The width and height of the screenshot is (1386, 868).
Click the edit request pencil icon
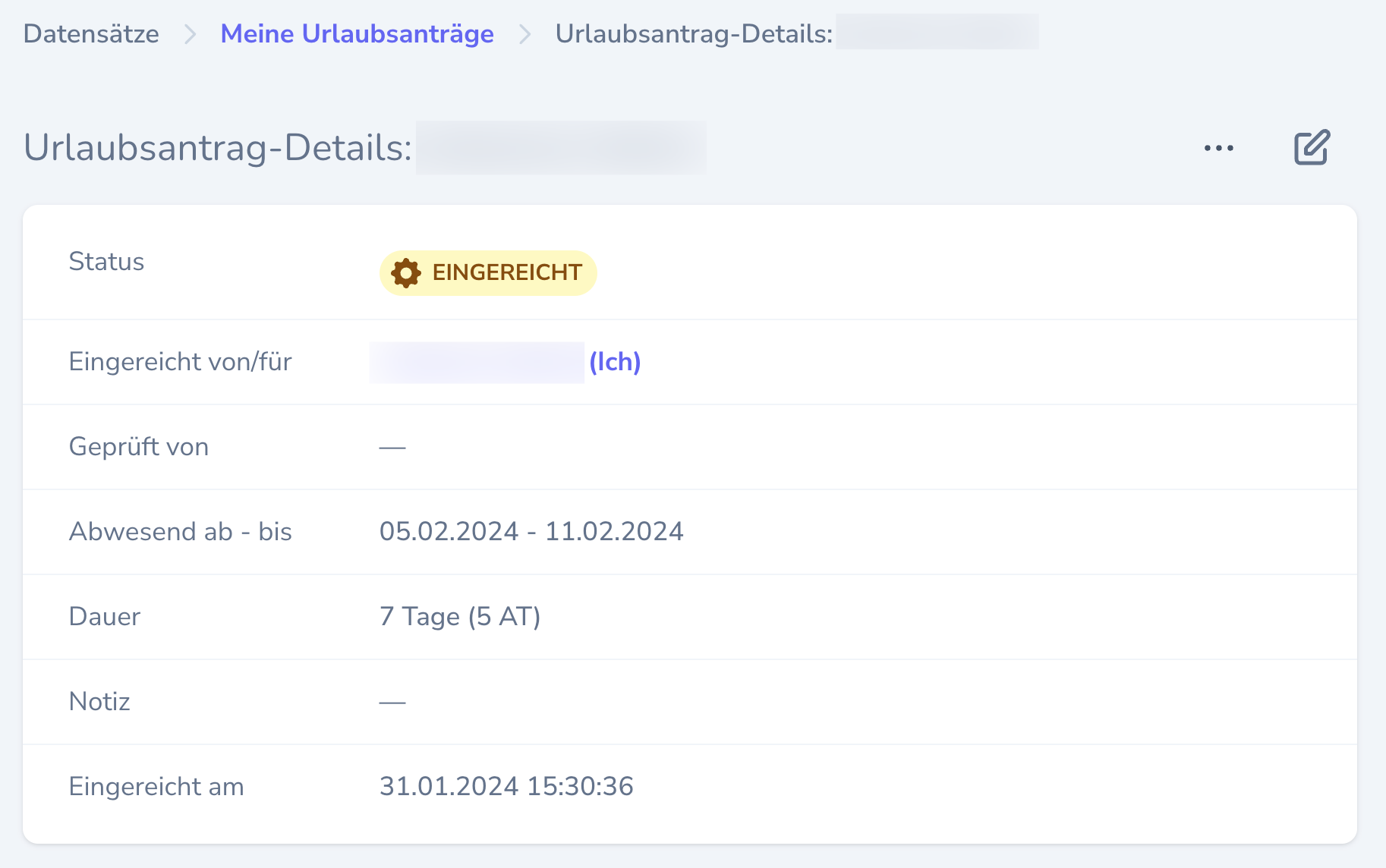coord(1312,147)
